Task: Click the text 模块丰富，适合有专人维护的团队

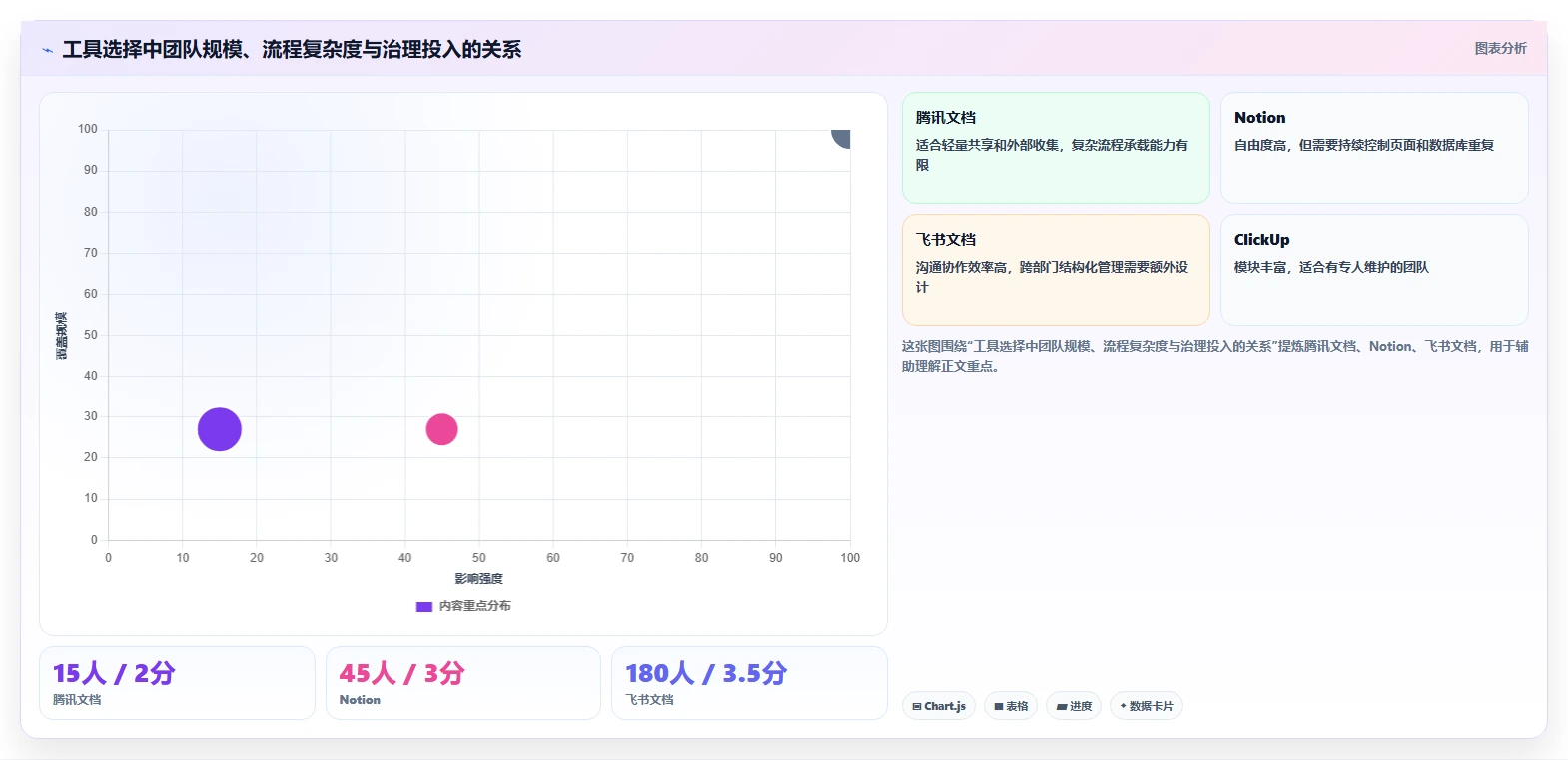Action: [1331, 267]
